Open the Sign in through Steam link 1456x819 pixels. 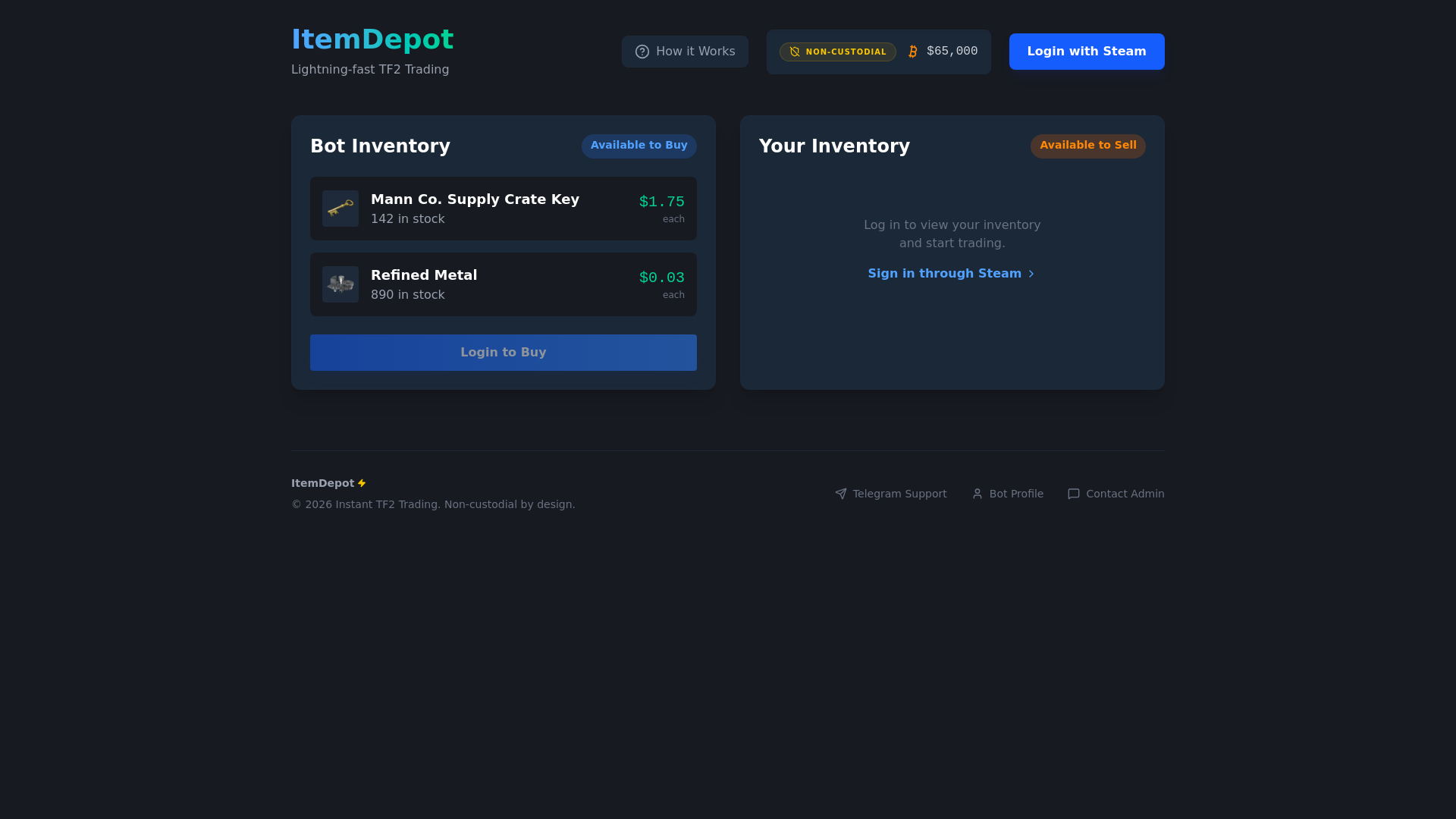[x=952, y=274]
